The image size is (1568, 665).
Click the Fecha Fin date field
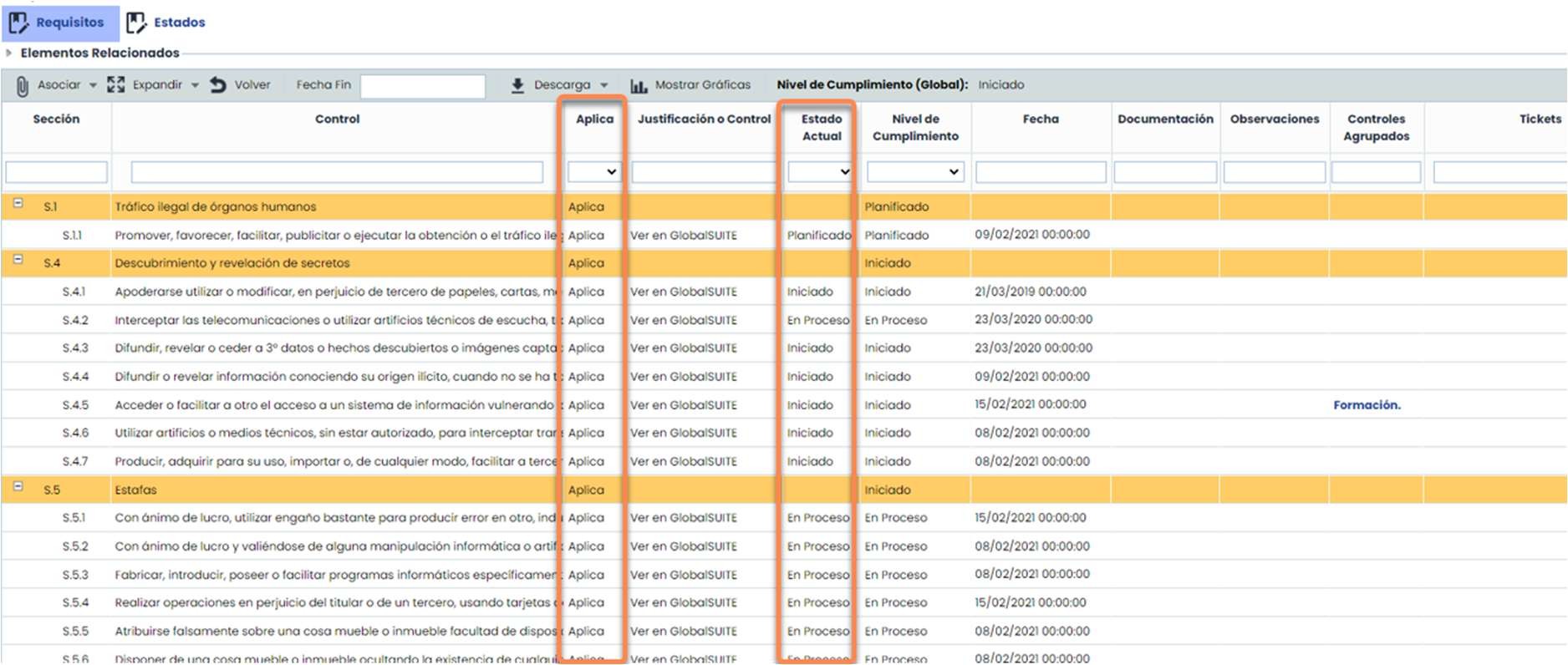coord(422,85)
